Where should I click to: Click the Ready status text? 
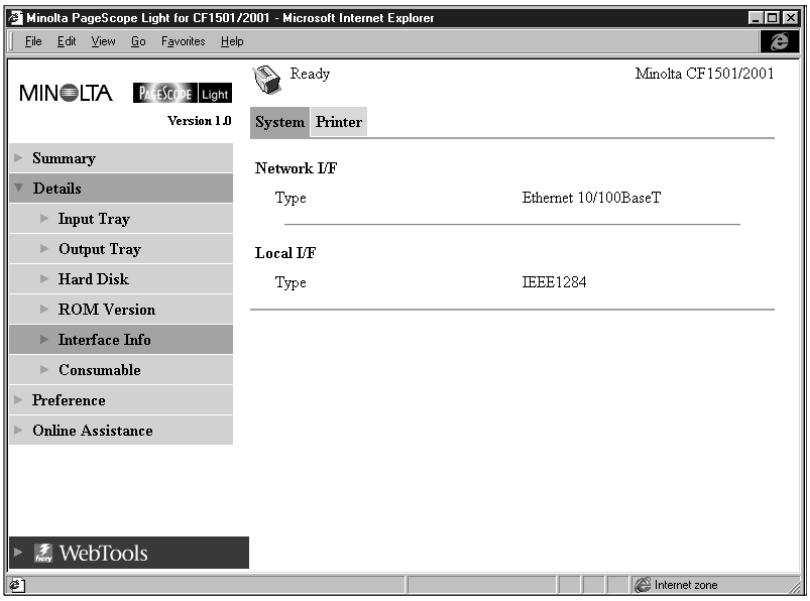(x=309, y=74)
